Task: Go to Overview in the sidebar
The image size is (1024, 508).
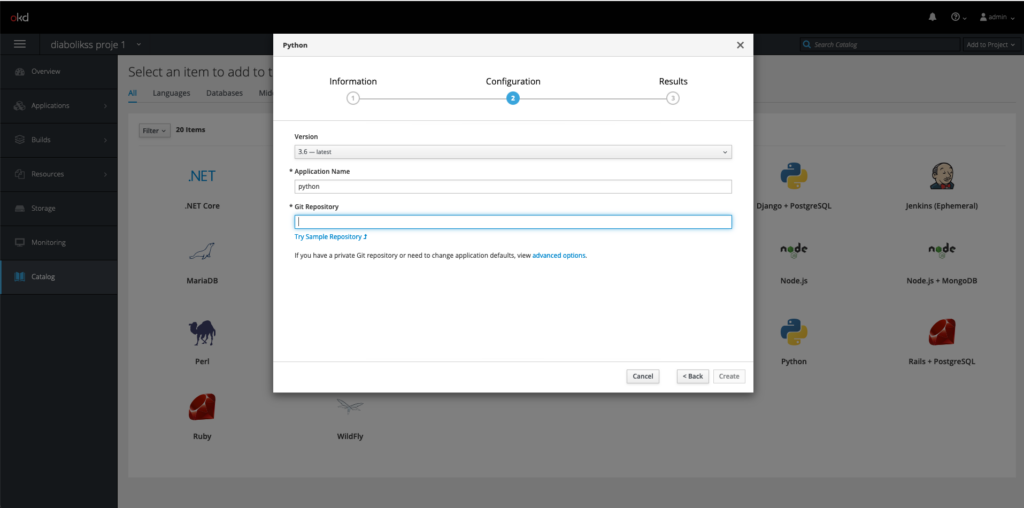Action: 59,71
